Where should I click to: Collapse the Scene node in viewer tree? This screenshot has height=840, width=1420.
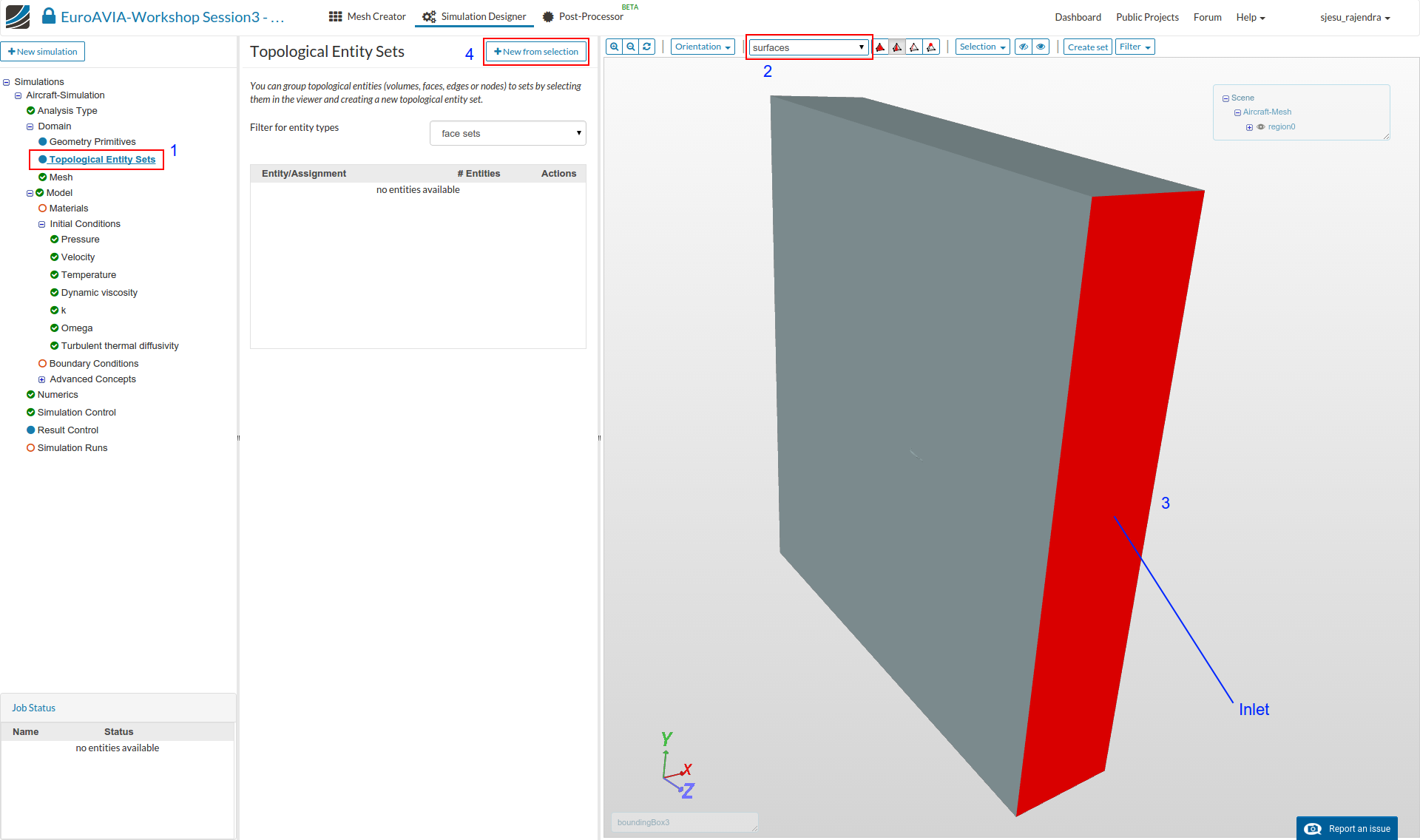[1225, 98]
